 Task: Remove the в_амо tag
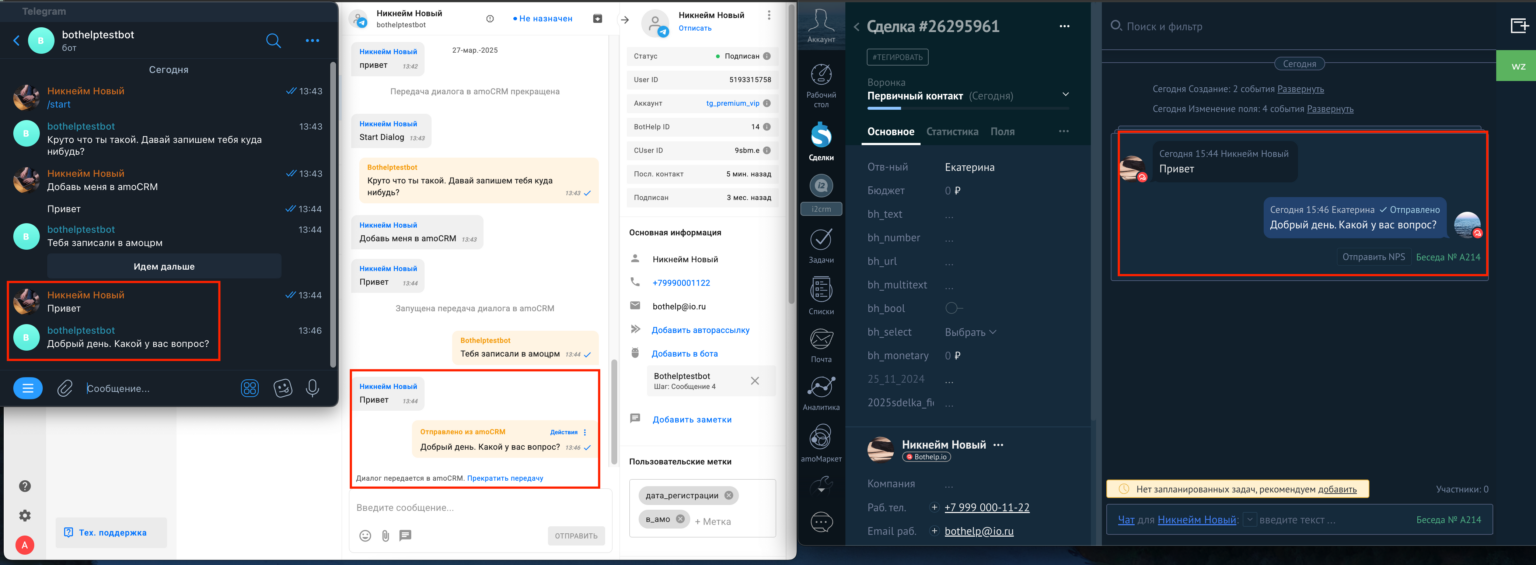[x=680, y=518]
